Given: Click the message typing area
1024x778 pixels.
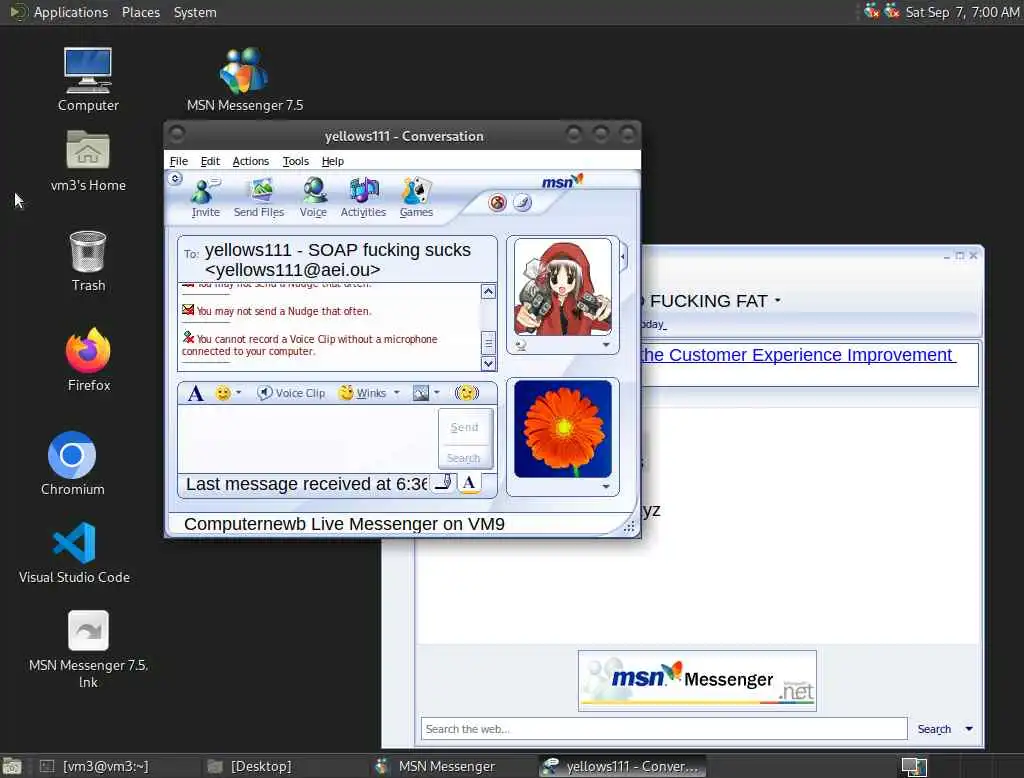Looking at the screenshot, I should point(307,439).
